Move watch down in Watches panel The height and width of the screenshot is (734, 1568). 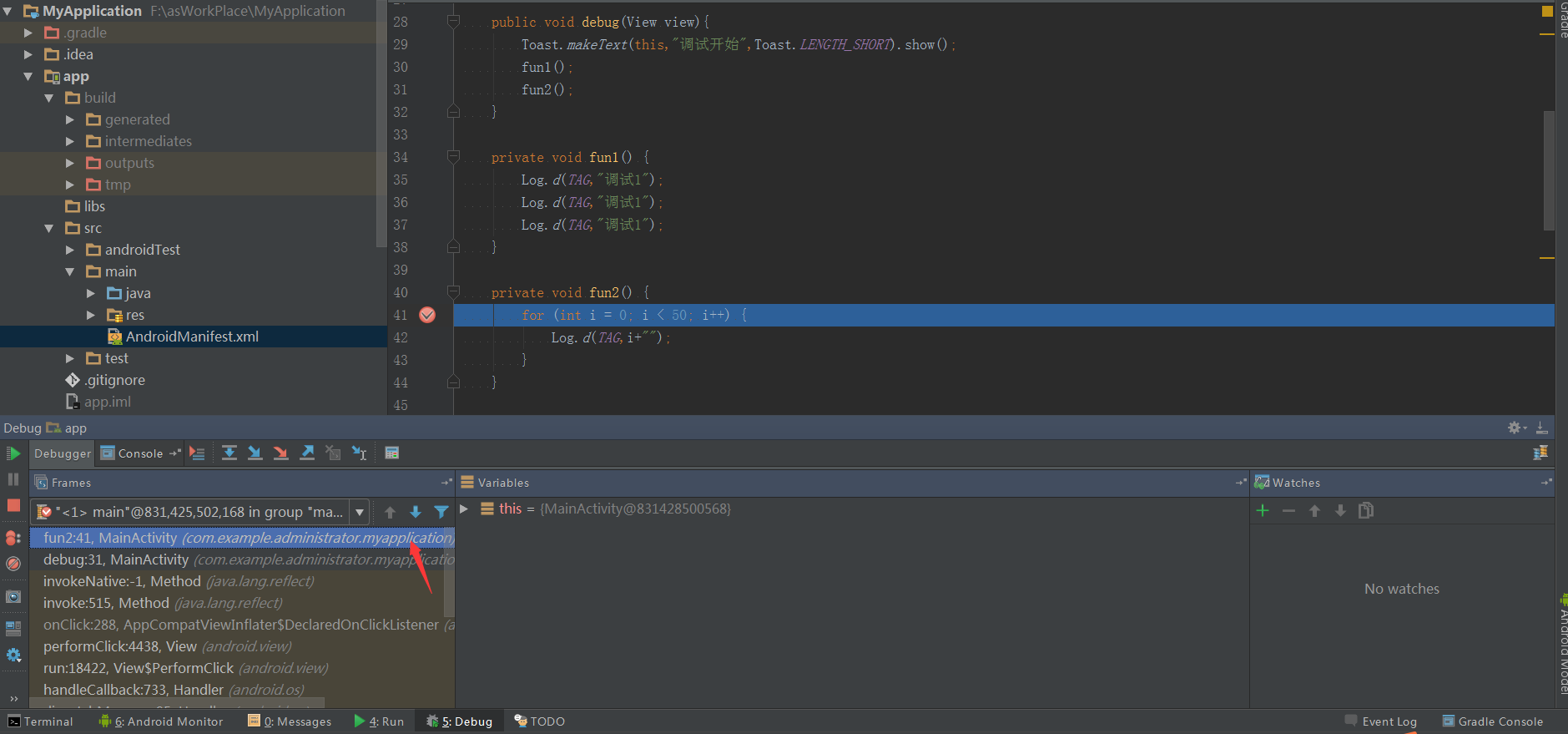tap(1340, 510)
